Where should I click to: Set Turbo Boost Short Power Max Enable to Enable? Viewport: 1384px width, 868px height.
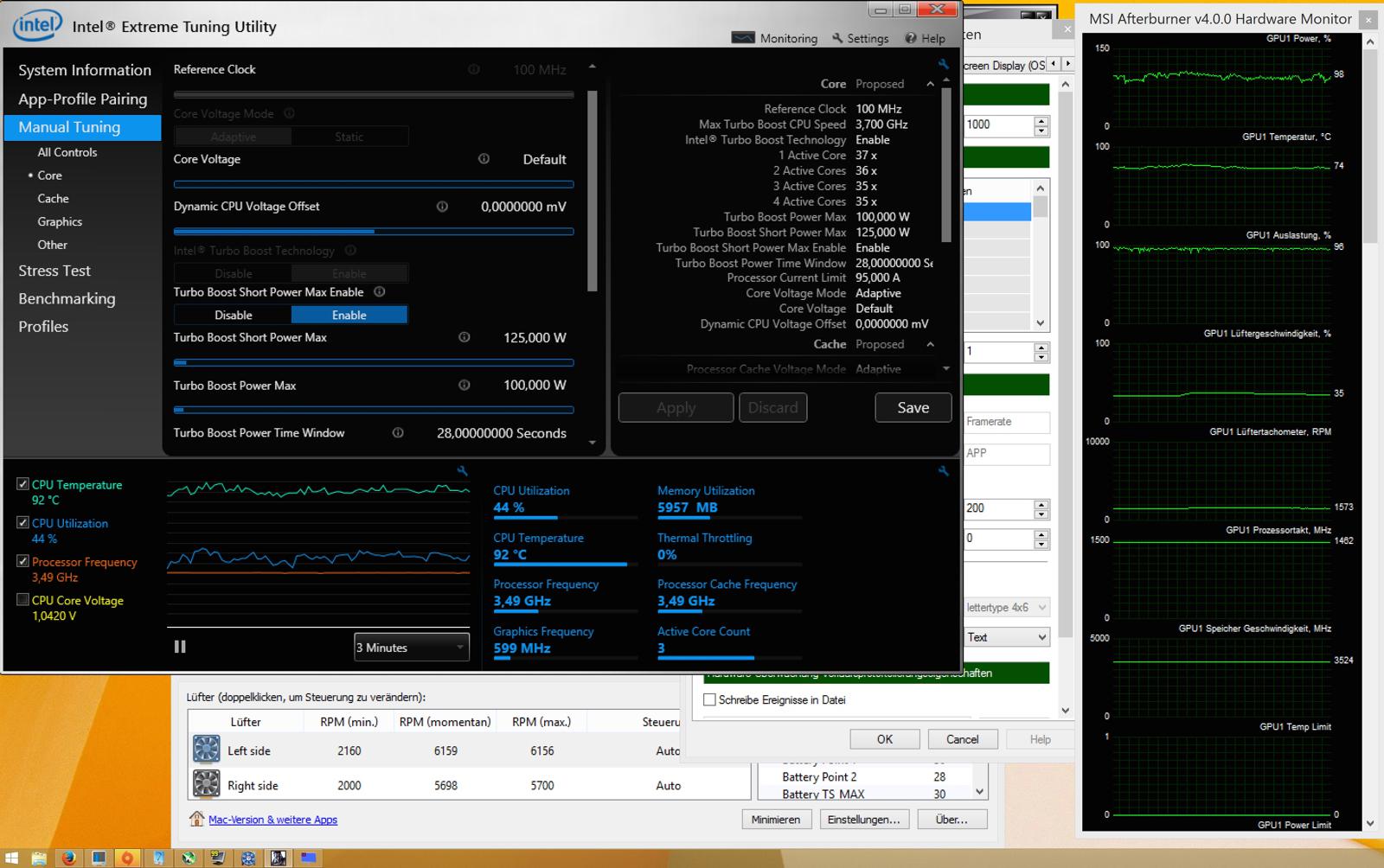[349, 315]
